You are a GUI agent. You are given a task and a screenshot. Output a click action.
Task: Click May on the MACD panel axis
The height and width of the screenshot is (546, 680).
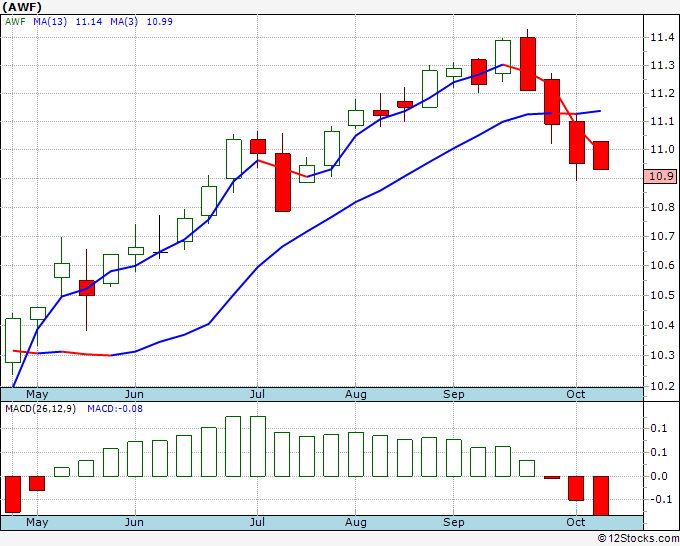pos(37,522)
